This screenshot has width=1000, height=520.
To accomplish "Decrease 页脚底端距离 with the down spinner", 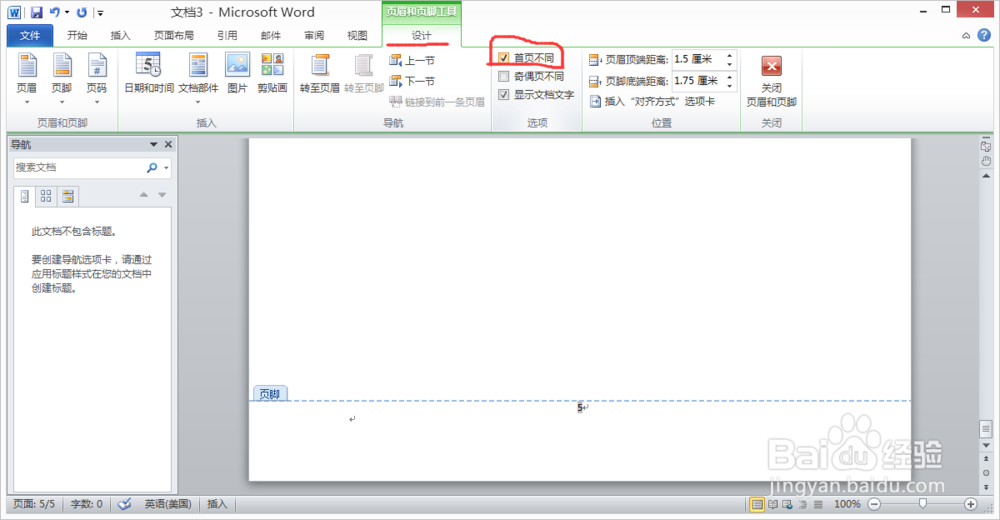I will click(x=730, y=85).
